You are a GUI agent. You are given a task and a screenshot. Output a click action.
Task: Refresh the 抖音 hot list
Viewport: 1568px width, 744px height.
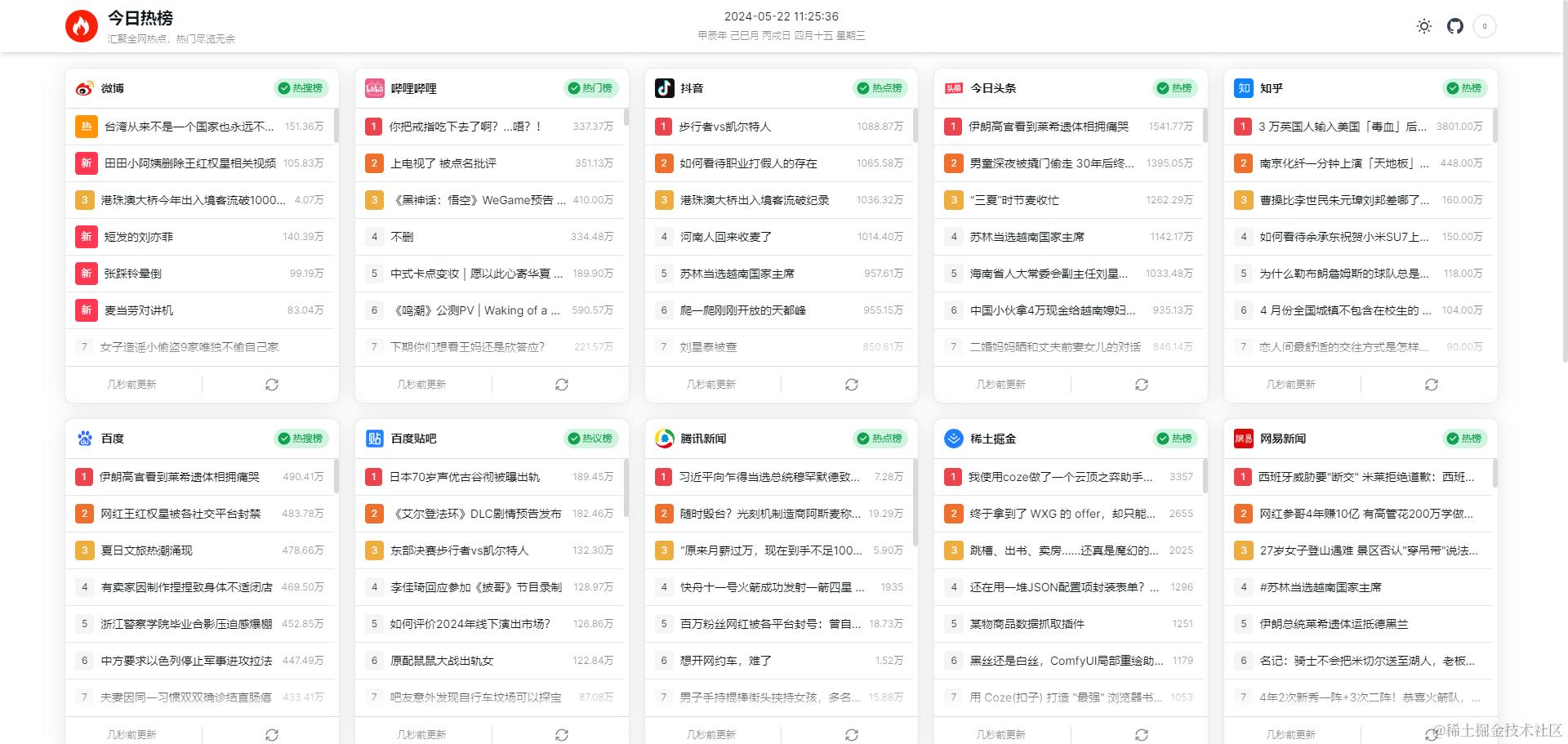pos(851,385)
